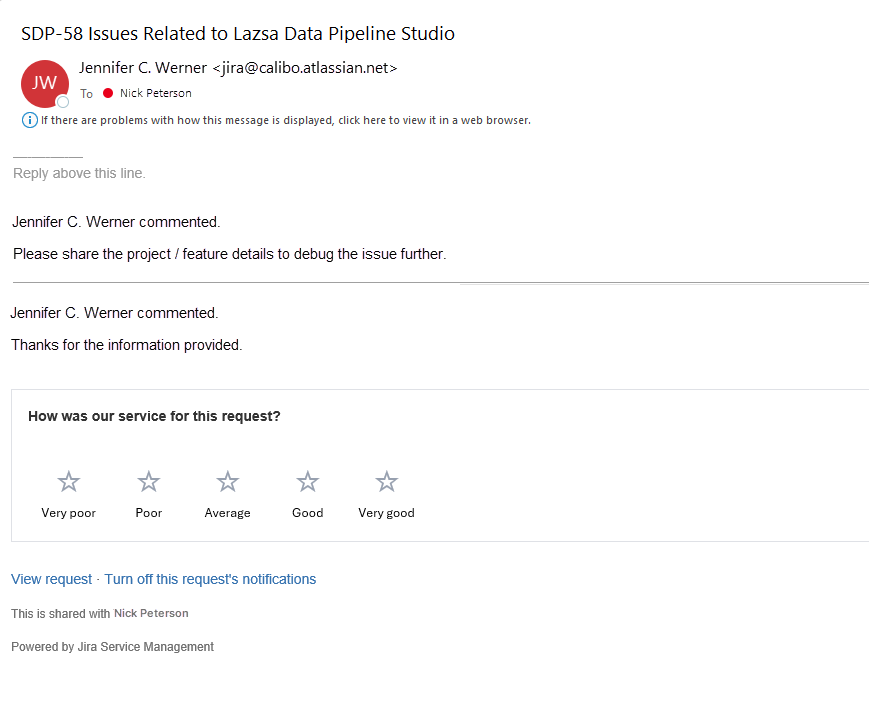Click the Very good label
Image resolution: width=869 pixels, height=720 pixels.
386,513
